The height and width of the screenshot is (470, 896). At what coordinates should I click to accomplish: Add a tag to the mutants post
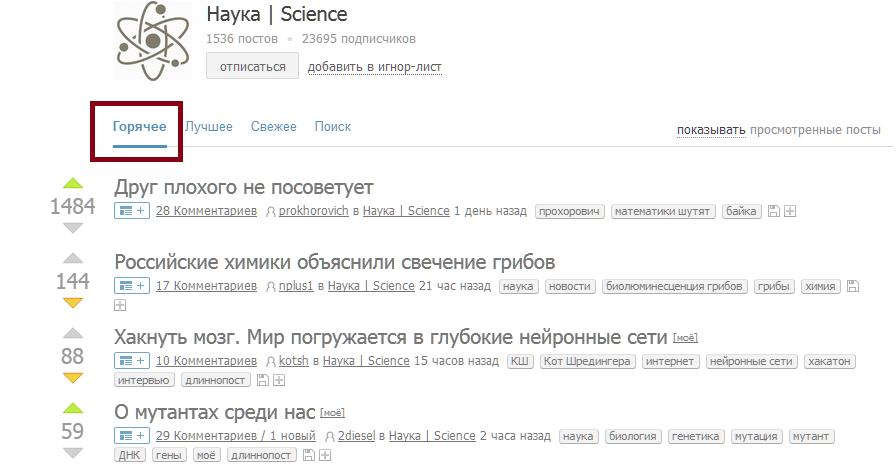(325, 455)
